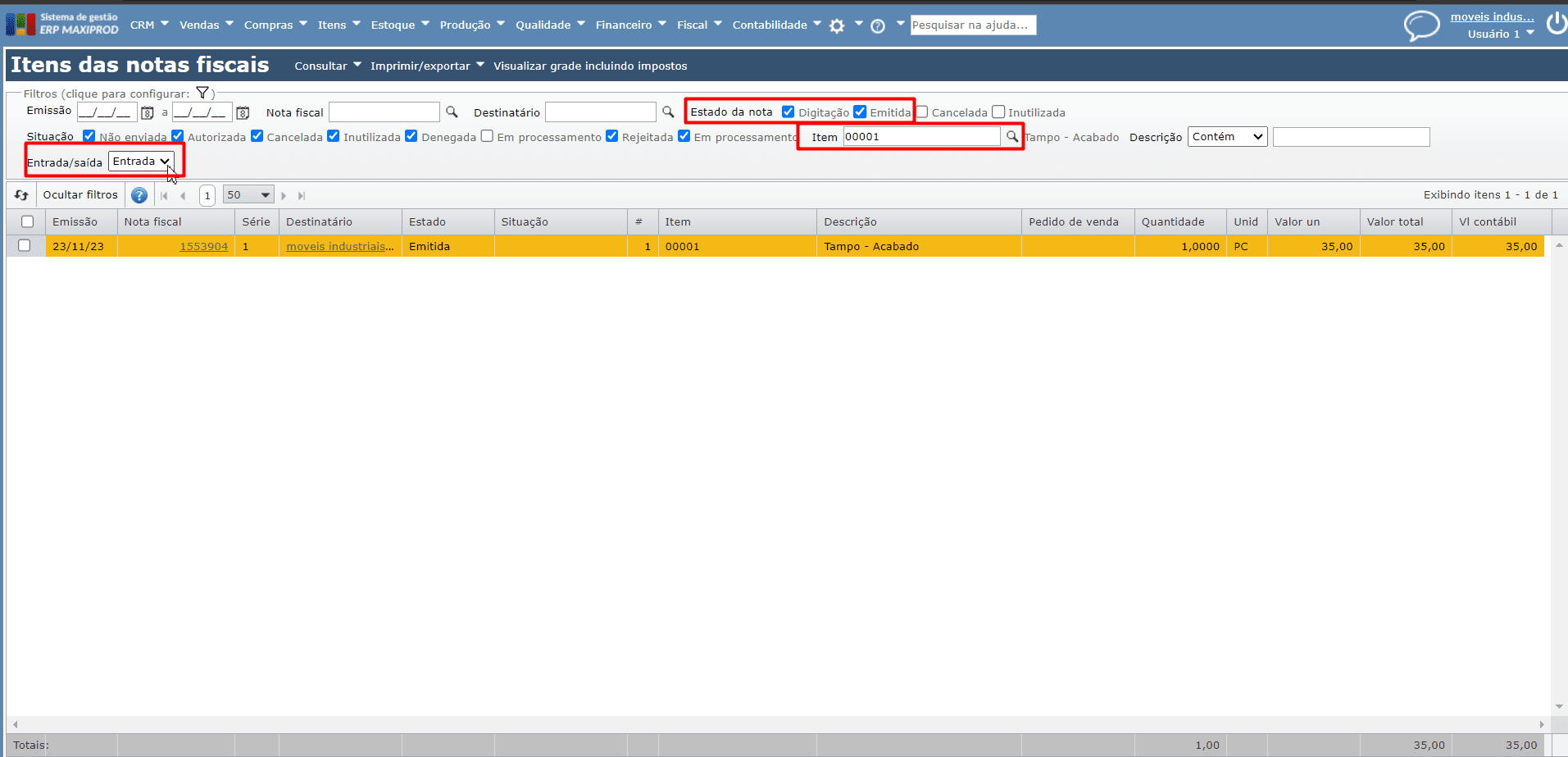Open the moveis industriais destinatário link in the grid
The image size is (1568, 757).
[x=340, y=246]
